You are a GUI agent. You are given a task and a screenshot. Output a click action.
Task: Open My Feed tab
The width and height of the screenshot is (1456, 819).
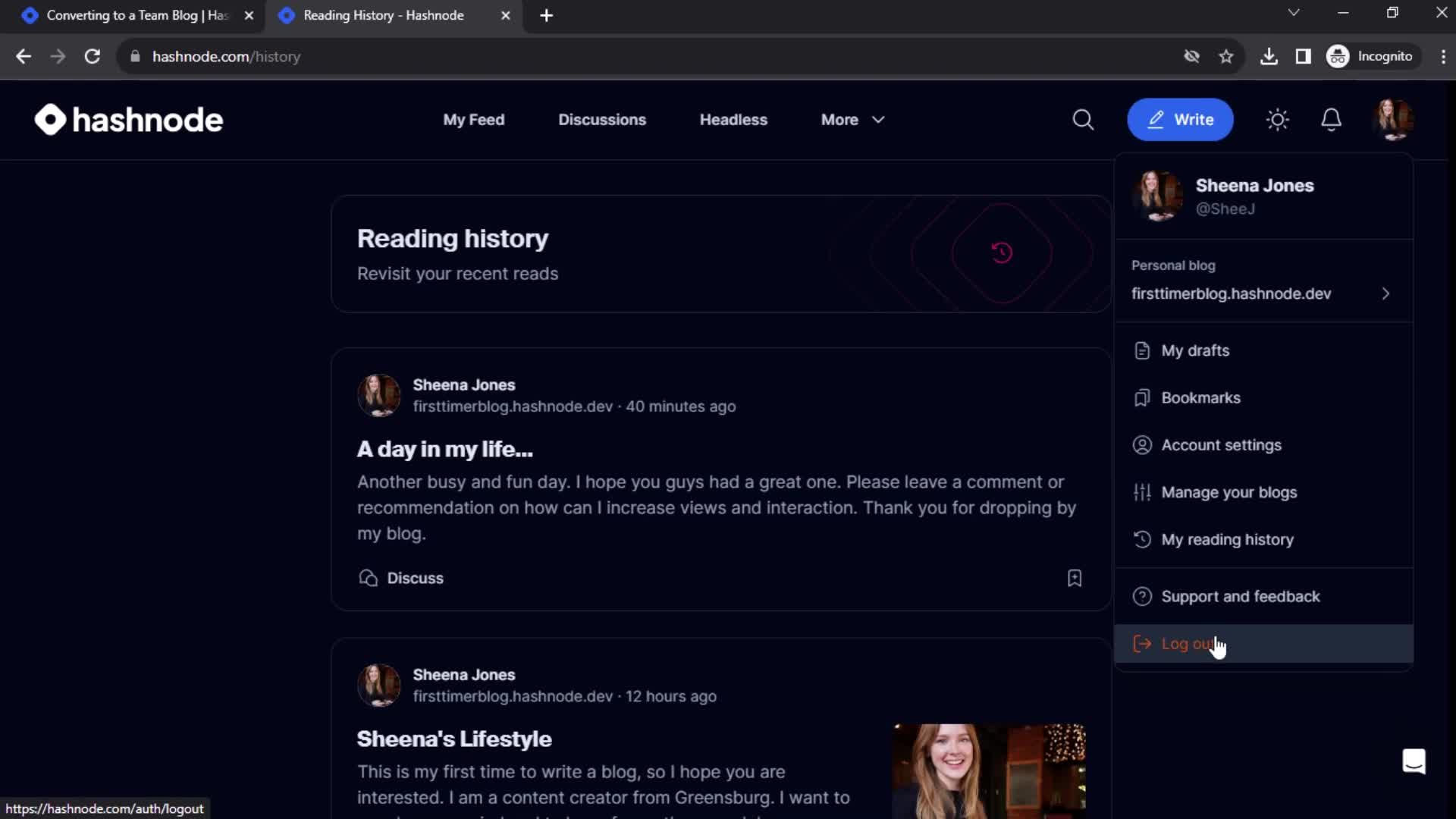click(474, 120)
